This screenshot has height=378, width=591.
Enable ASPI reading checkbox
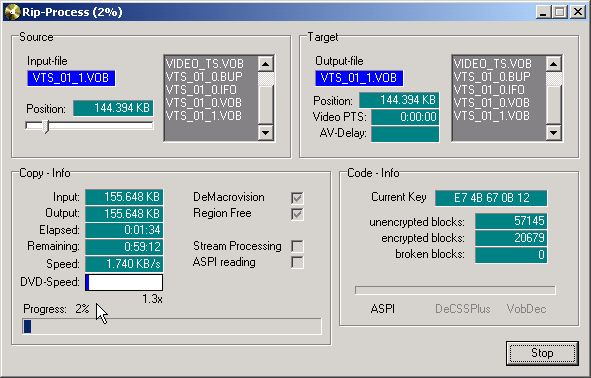tap(297, 263)
